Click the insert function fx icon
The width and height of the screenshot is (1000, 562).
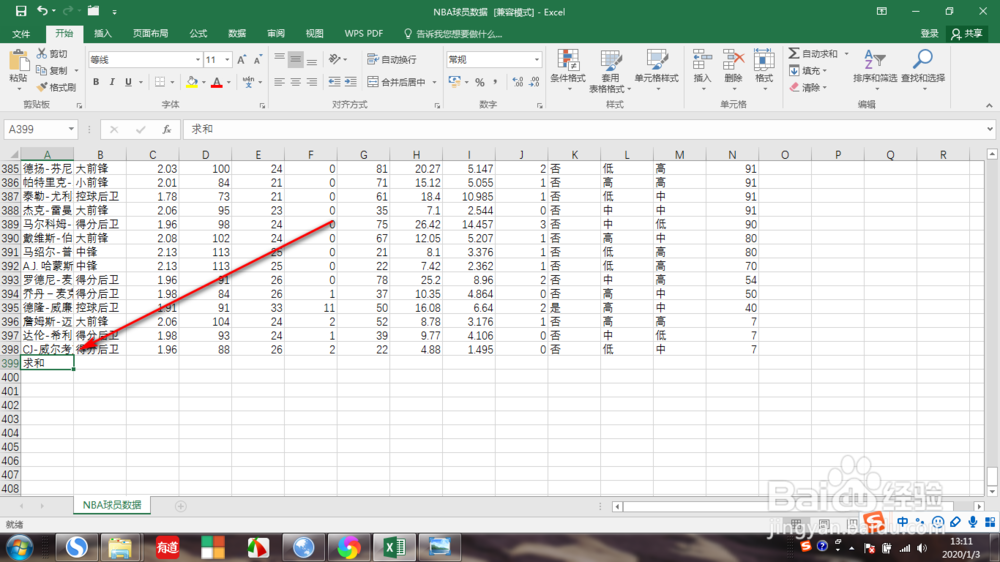166,129
